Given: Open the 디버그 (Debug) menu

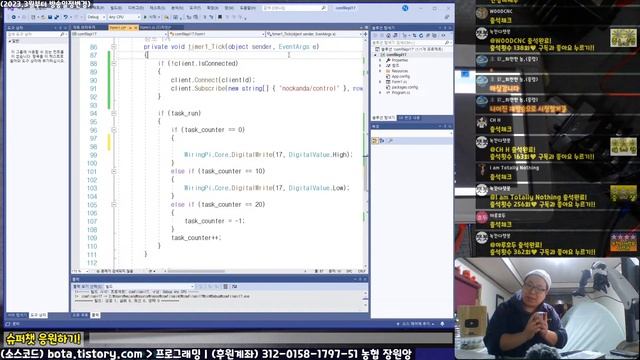Looking at the screenshot, I should (x=136, y=8).
